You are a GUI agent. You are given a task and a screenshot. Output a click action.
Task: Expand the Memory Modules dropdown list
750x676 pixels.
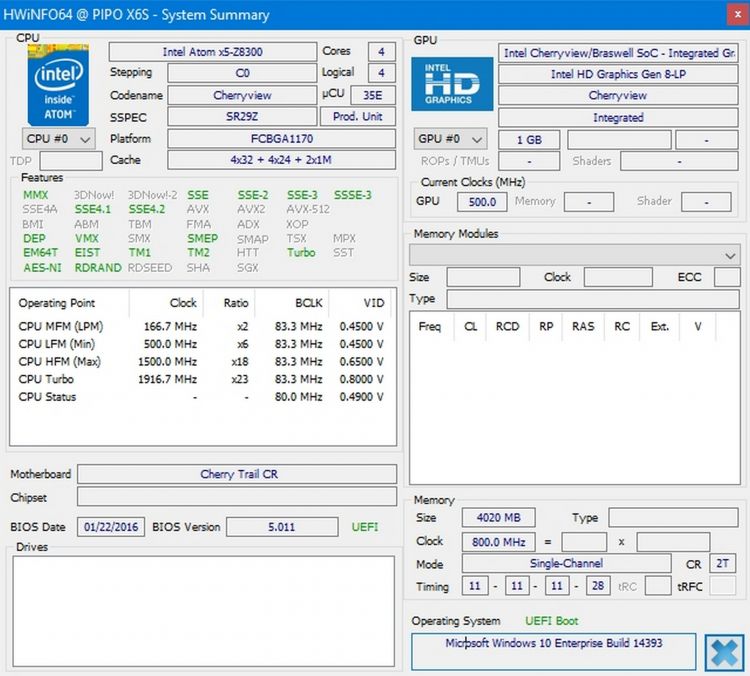730,255
